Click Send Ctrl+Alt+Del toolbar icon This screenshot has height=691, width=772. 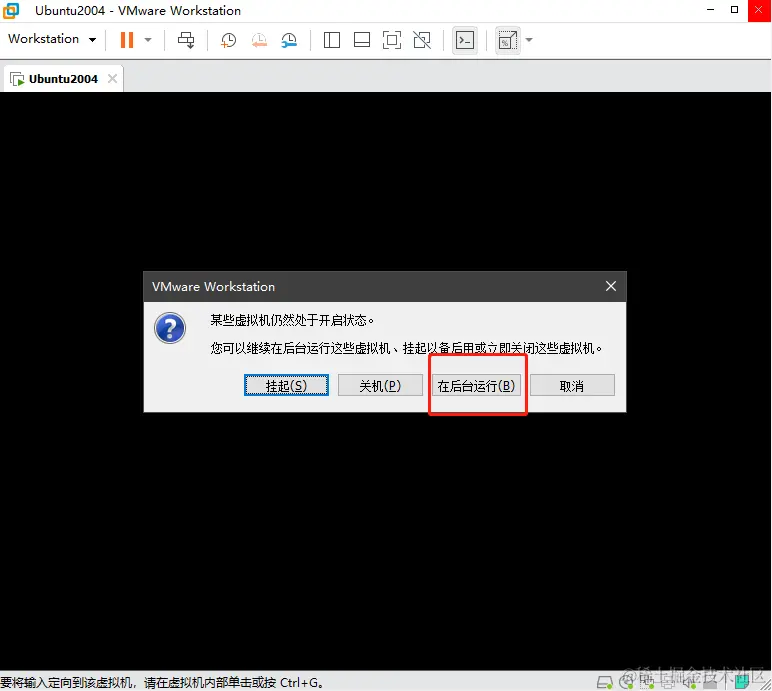186,40
